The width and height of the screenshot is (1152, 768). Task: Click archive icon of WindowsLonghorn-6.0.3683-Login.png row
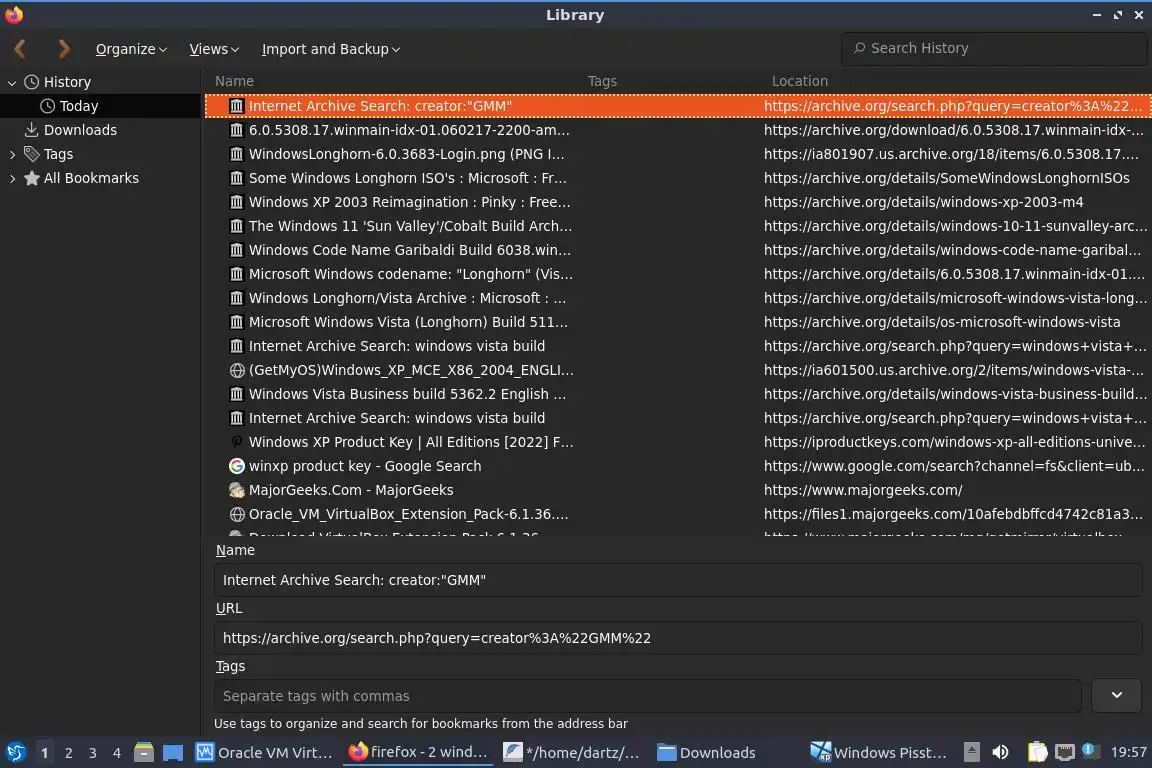click(237, 154)
